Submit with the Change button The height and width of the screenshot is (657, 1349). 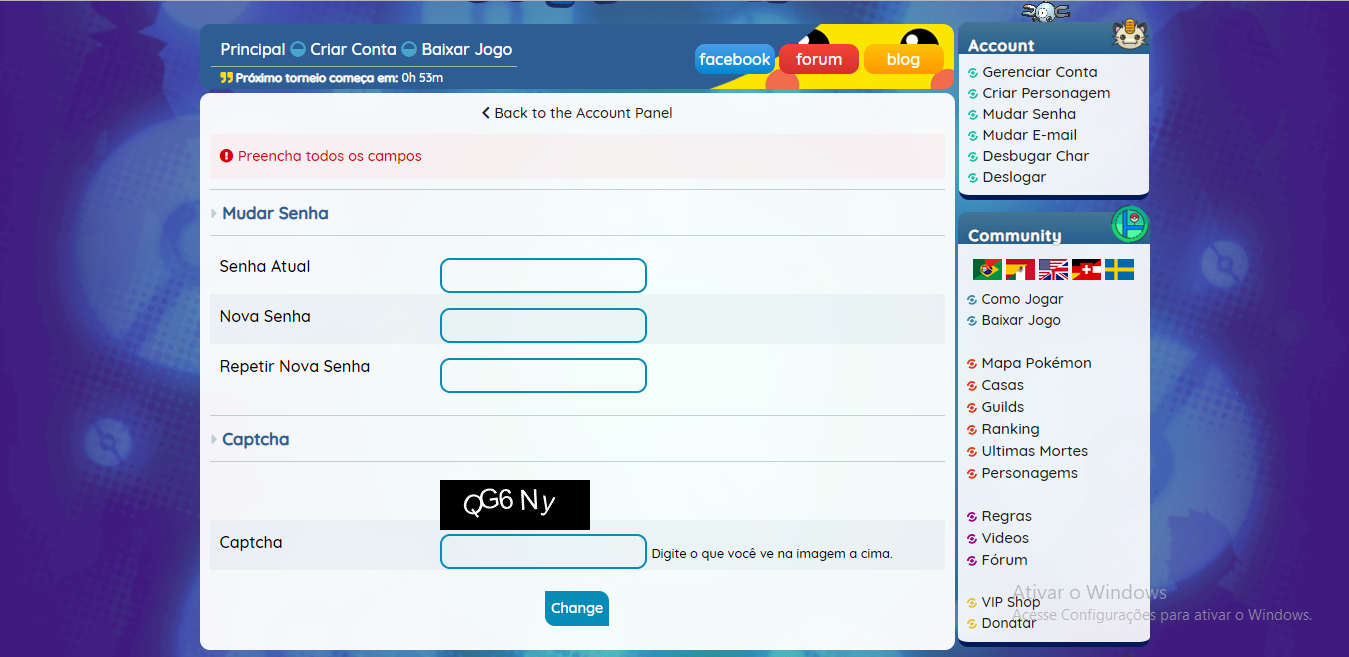(577, 608)
